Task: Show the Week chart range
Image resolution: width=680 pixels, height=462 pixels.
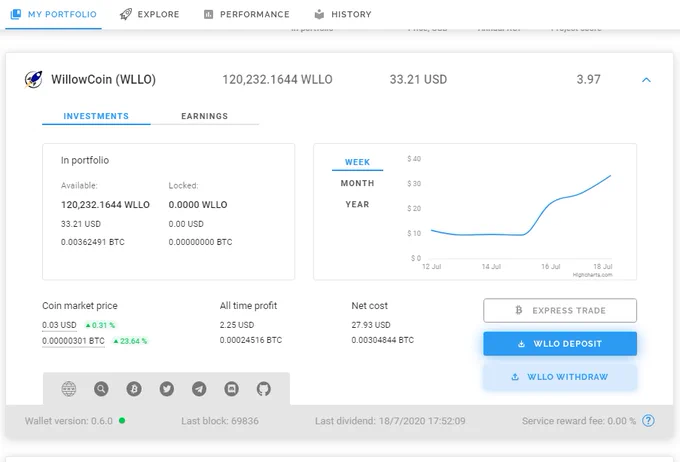Action: point(357,162)
